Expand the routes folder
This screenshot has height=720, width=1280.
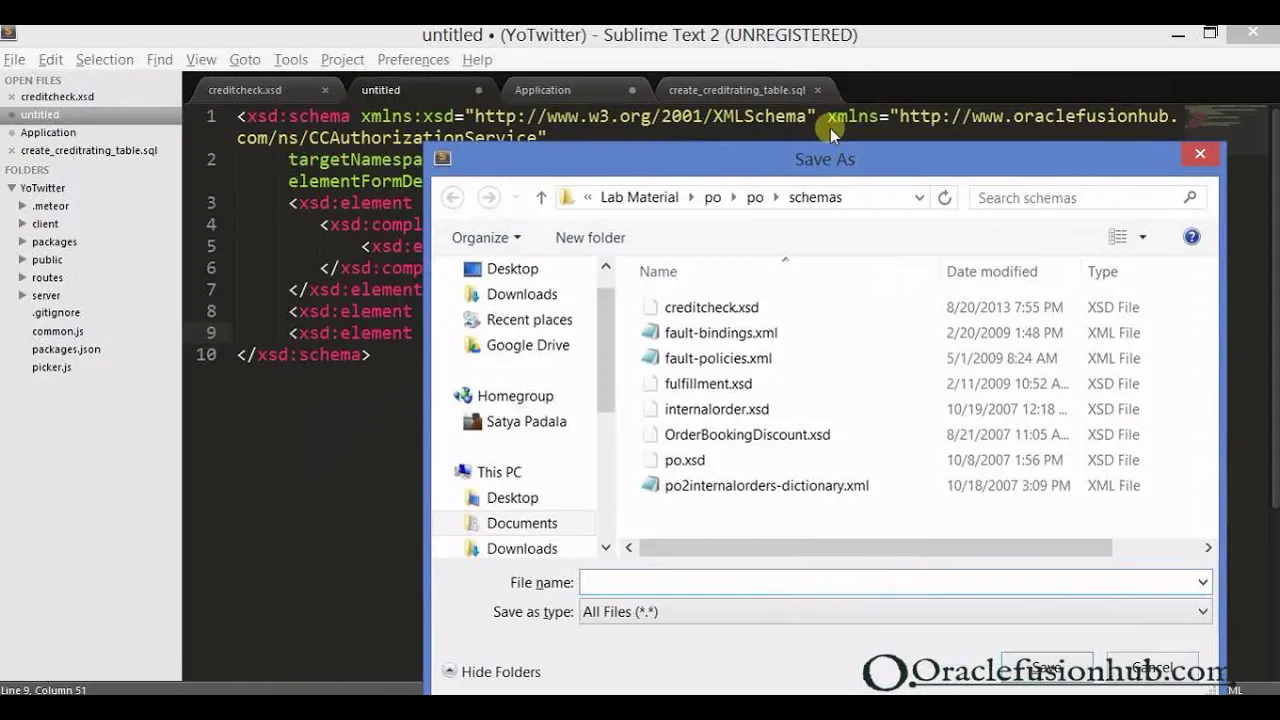click(x=23, y=278)
